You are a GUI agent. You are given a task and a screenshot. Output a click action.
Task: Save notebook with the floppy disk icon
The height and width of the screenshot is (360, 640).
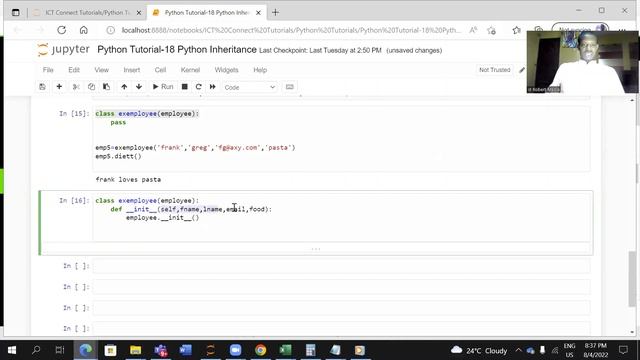click(42, 87)
